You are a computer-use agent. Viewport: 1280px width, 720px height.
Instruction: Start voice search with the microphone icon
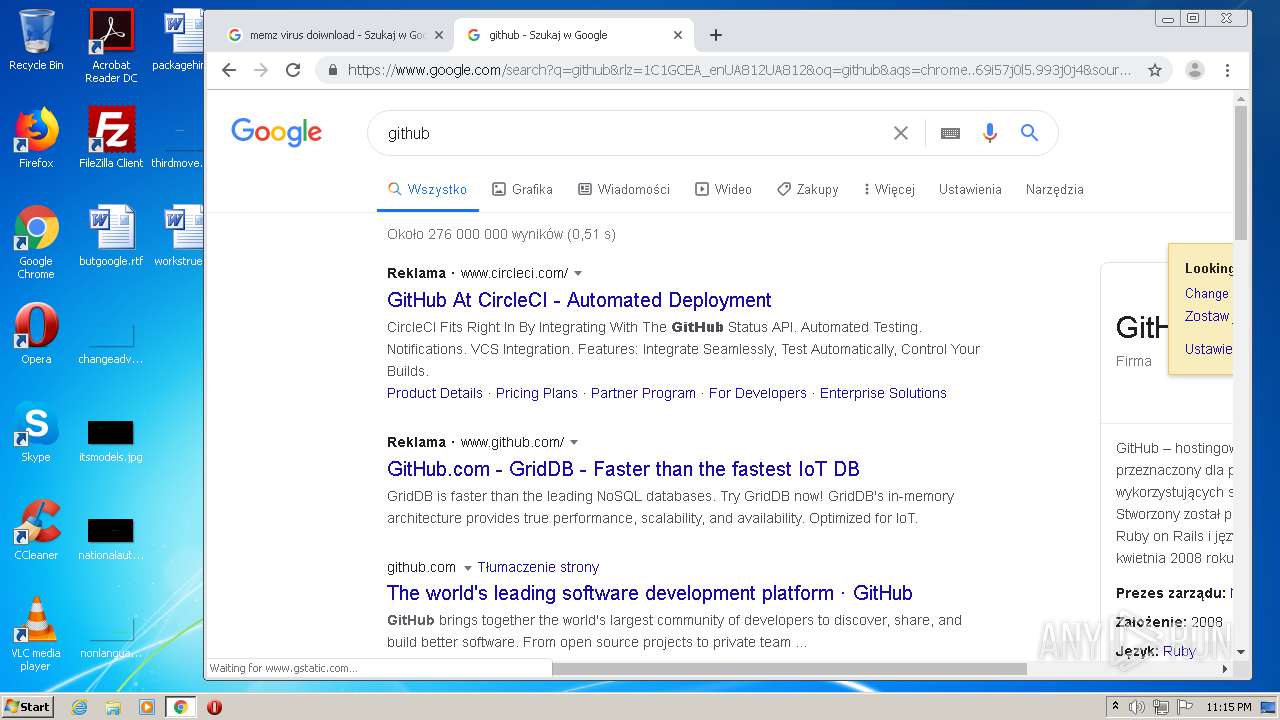(990, 133)
